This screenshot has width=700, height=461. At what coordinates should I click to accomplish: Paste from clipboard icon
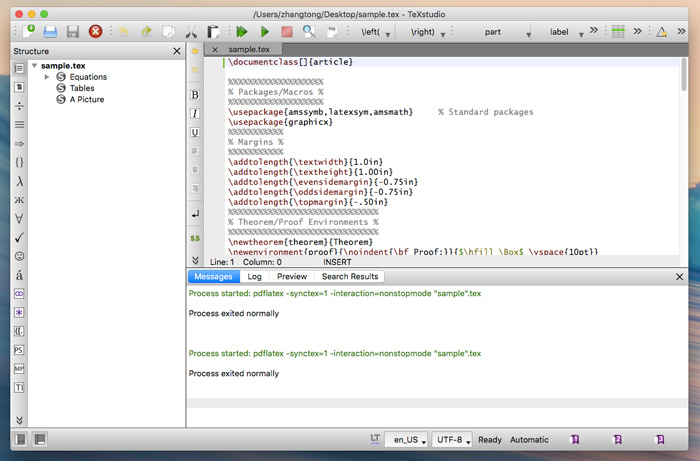click(213, 32)
